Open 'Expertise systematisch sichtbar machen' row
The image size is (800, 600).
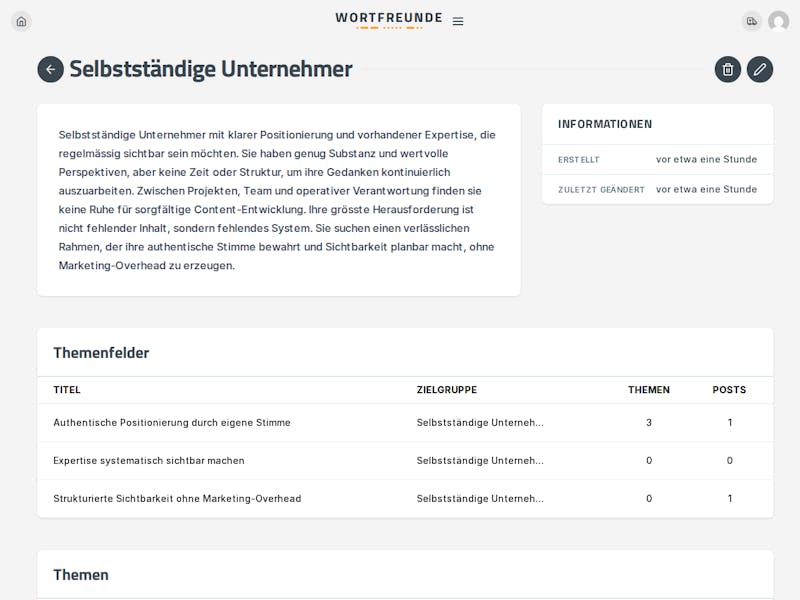point(405,460)
